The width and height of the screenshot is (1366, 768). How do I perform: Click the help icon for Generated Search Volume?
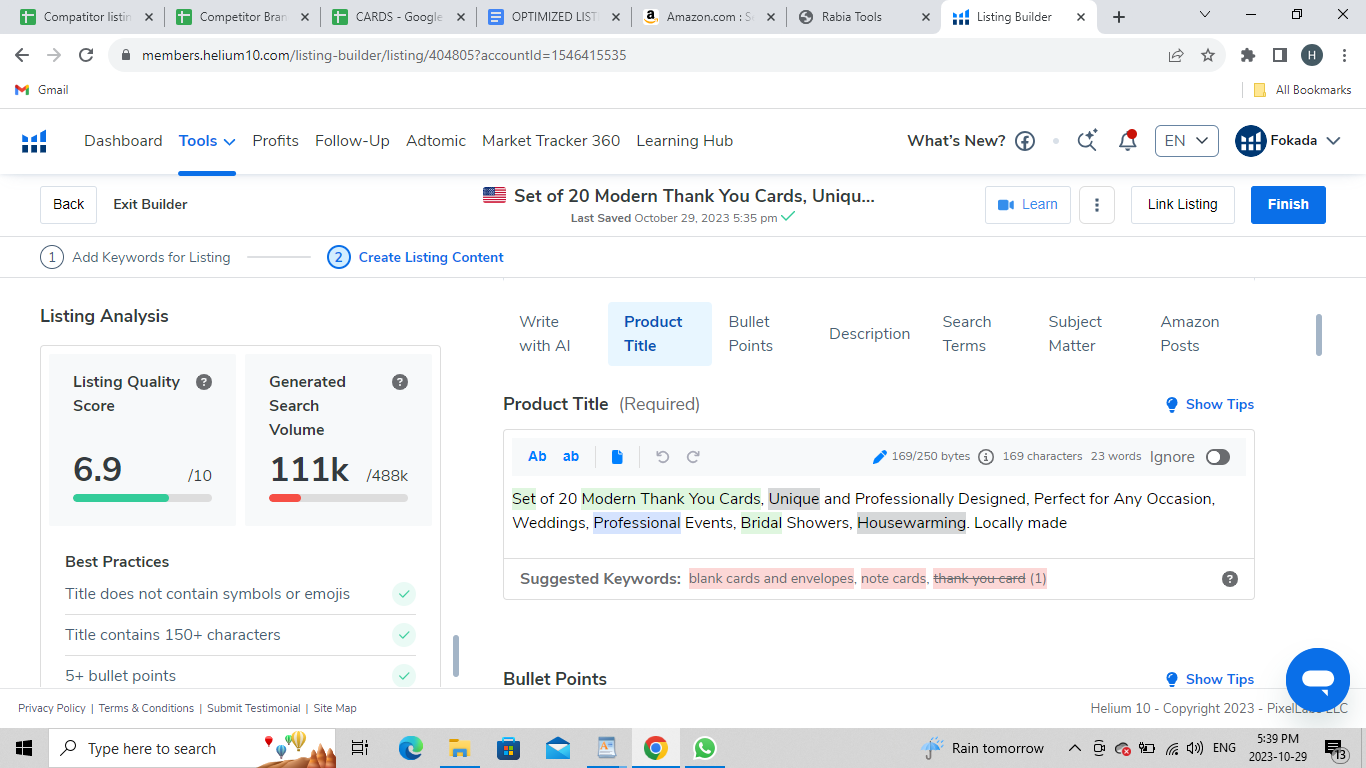point(400,382)
